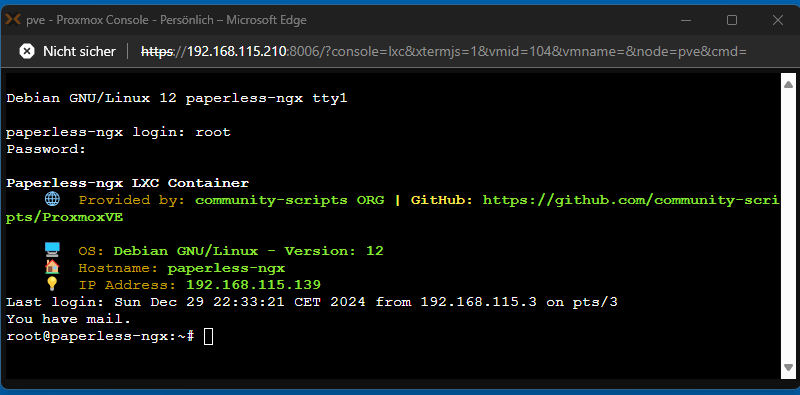
Task: Click the browser address bar URL
Action: 444,51
